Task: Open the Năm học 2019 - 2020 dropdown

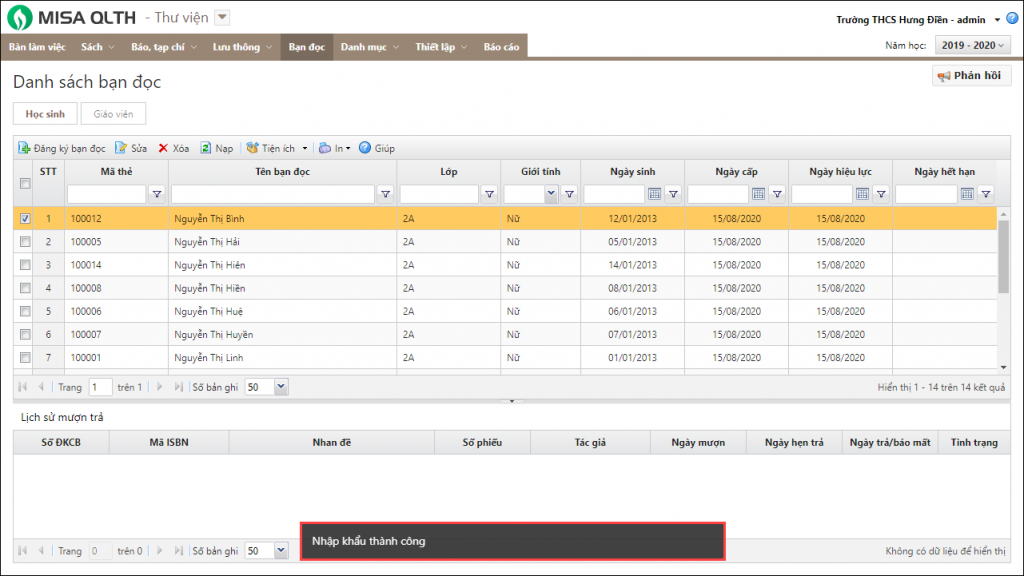Action: pyautogui.click(x=972, y=45)
